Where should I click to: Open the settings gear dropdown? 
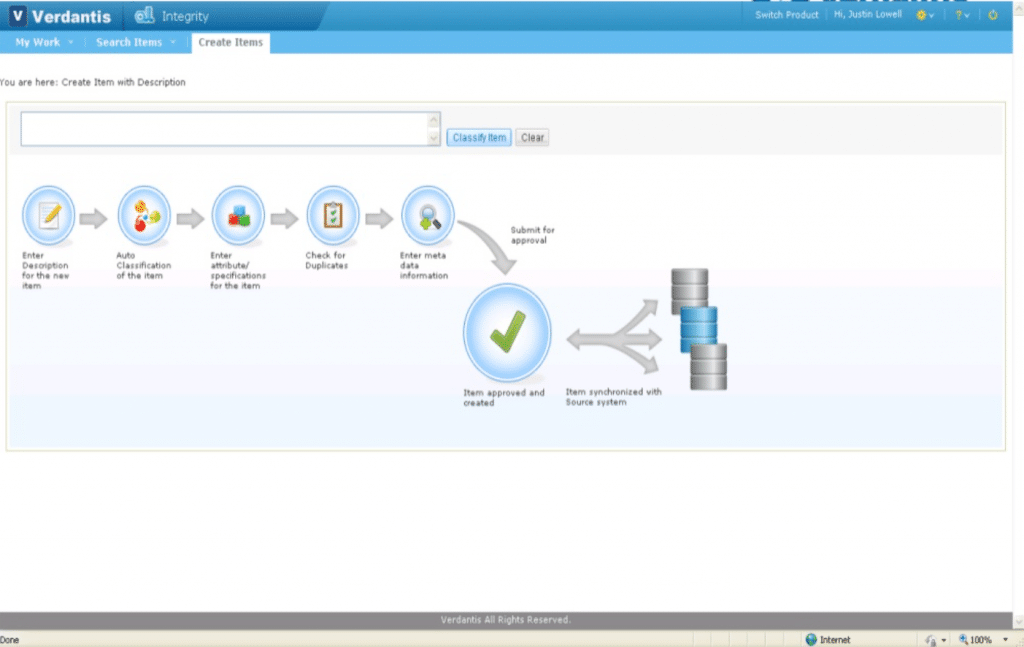coord(926,15)
